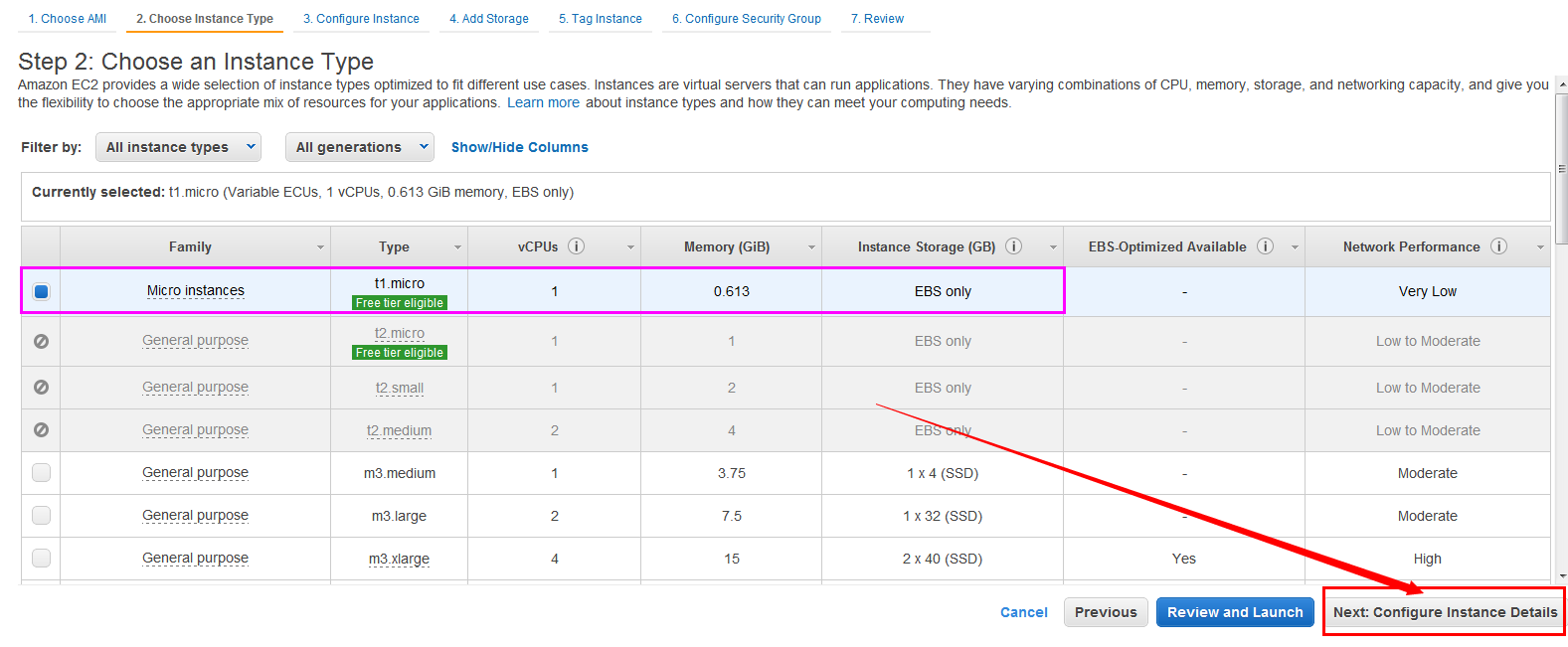Click Show/Hide Columns link

coord(520,147)
